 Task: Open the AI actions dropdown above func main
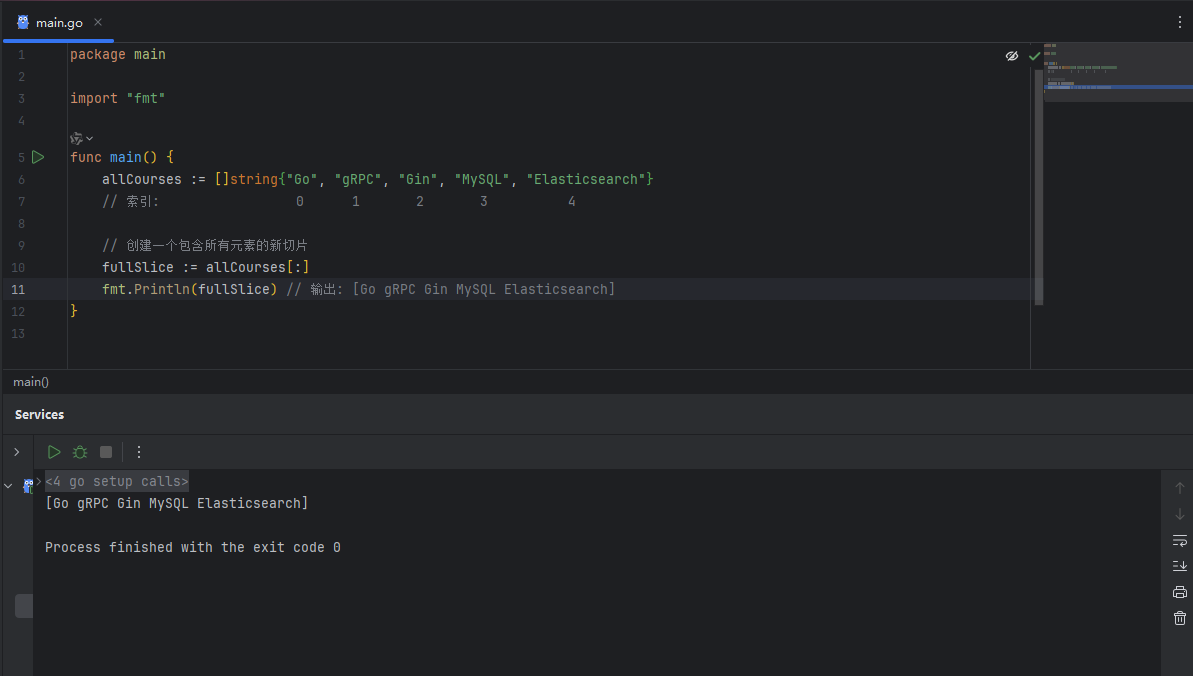click(x=81, y=138)
